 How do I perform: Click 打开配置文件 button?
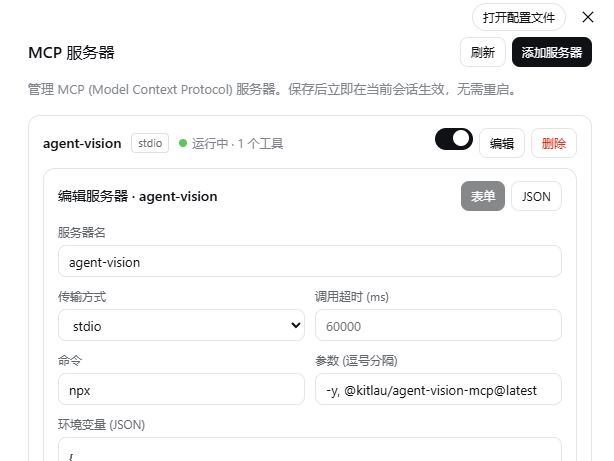[519, 17]
